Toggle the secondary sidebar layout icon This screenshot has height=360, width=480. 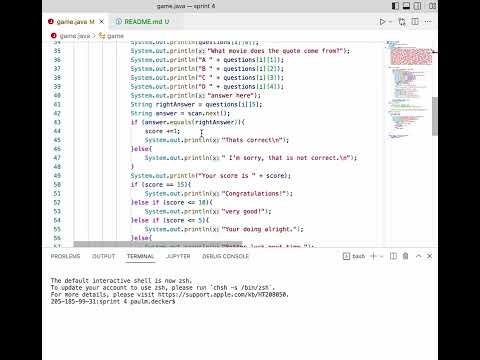[417, 6]
